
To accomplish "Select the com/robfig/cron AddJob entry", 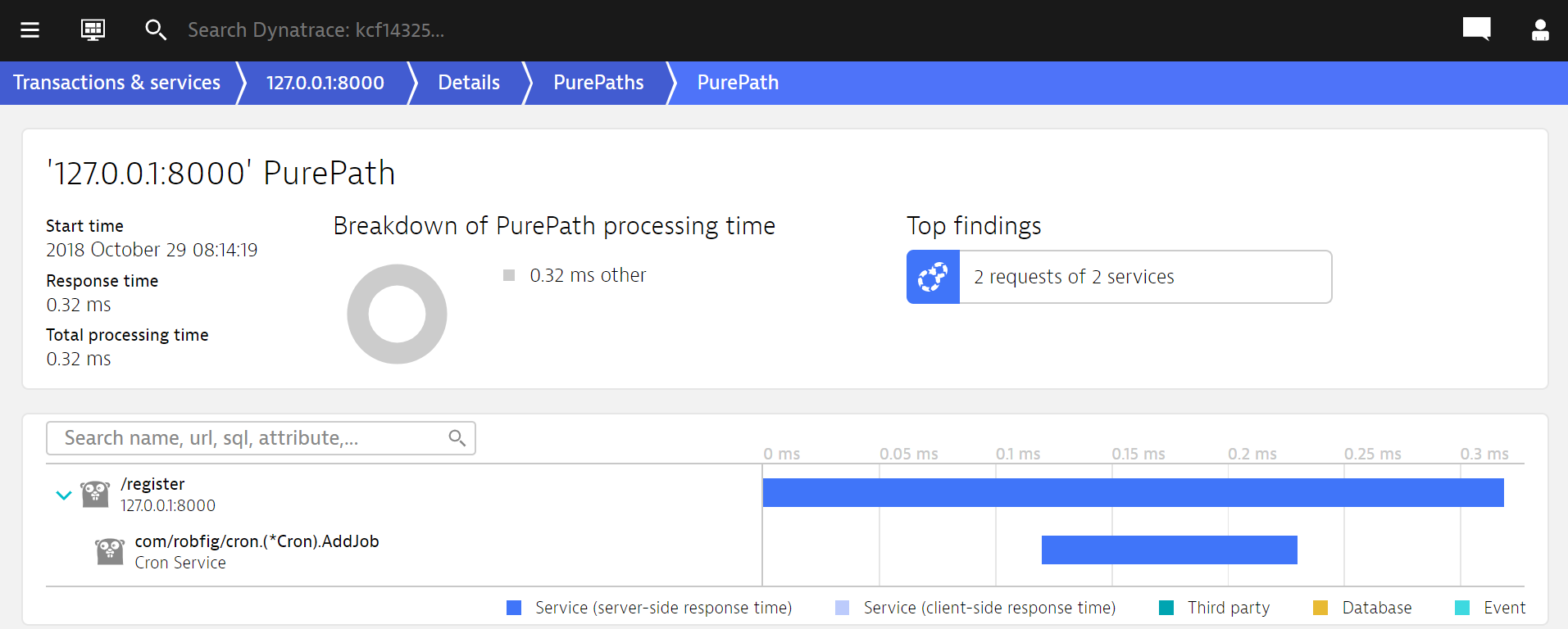I will [257, 541].
